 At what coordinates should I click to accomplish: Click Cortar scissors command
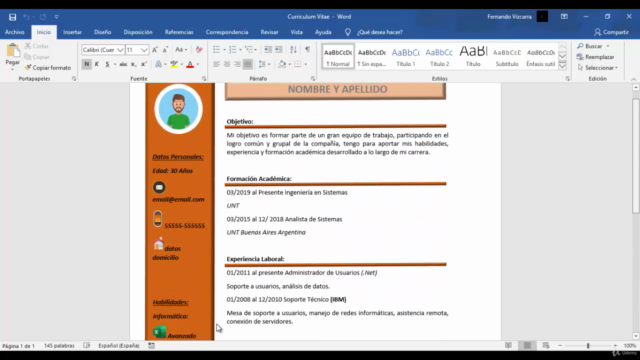click(37, 46)
